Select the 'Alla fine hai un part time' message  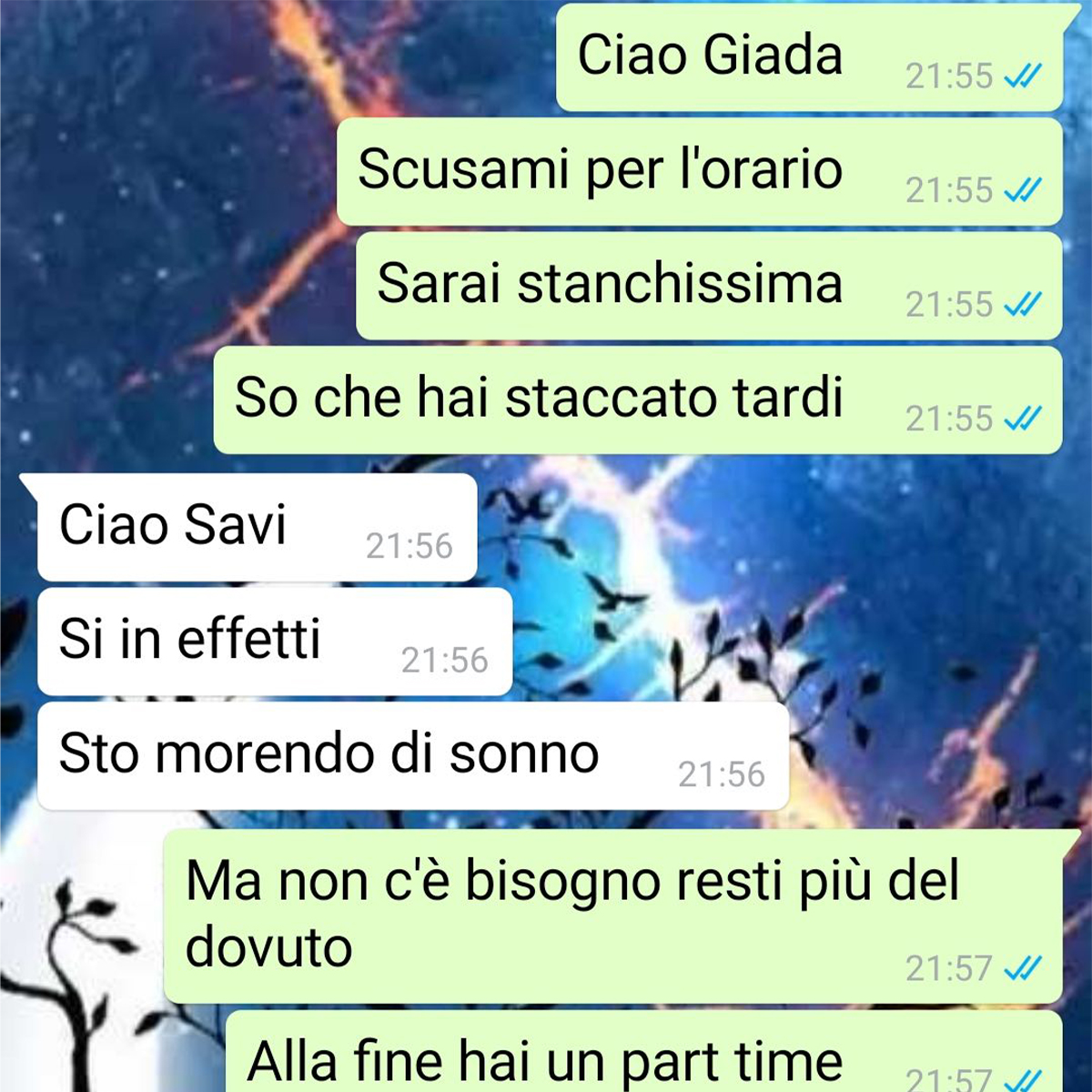[x=643, y=1051]
